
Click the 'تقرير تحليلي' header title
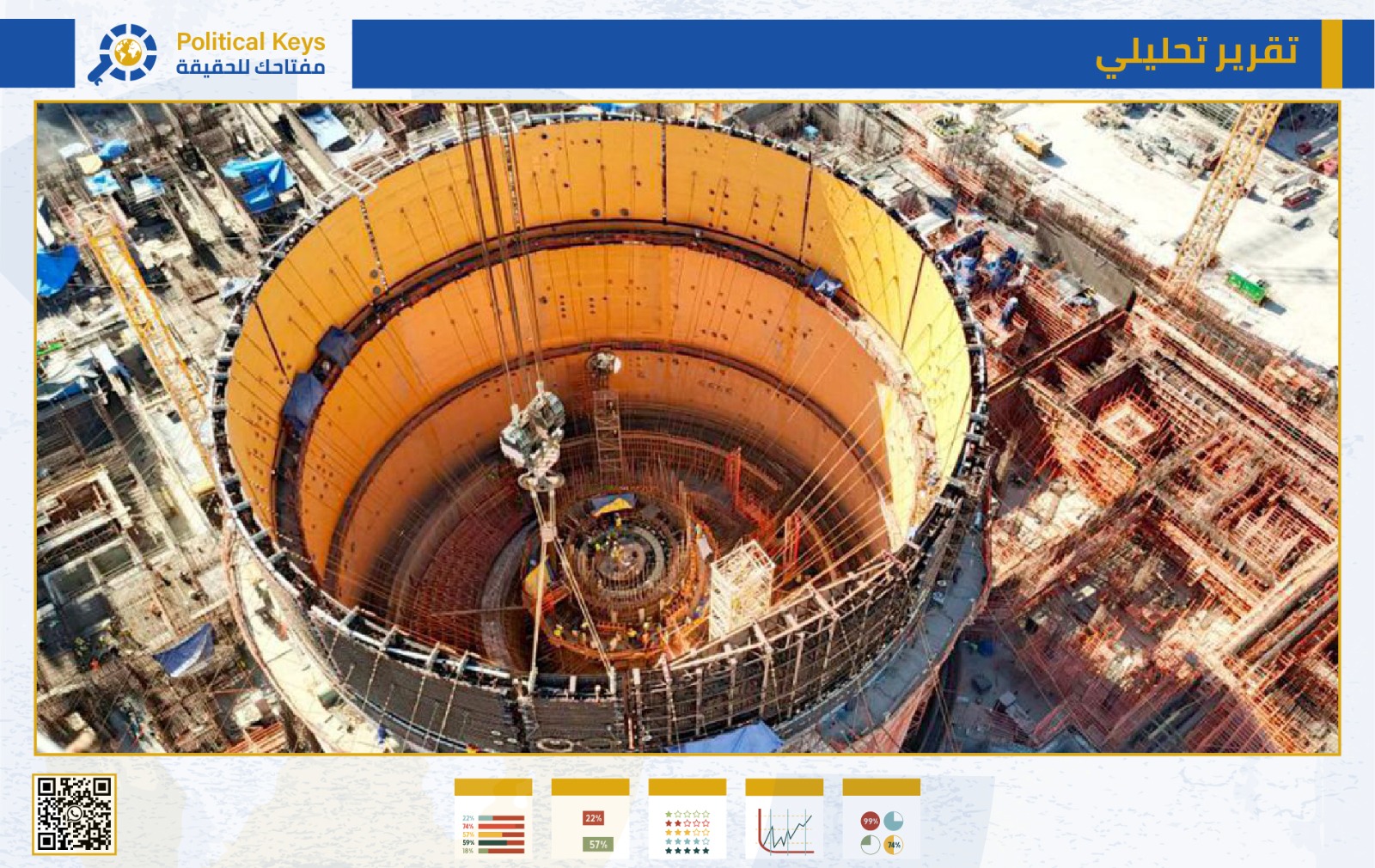tap(1195, 53)
